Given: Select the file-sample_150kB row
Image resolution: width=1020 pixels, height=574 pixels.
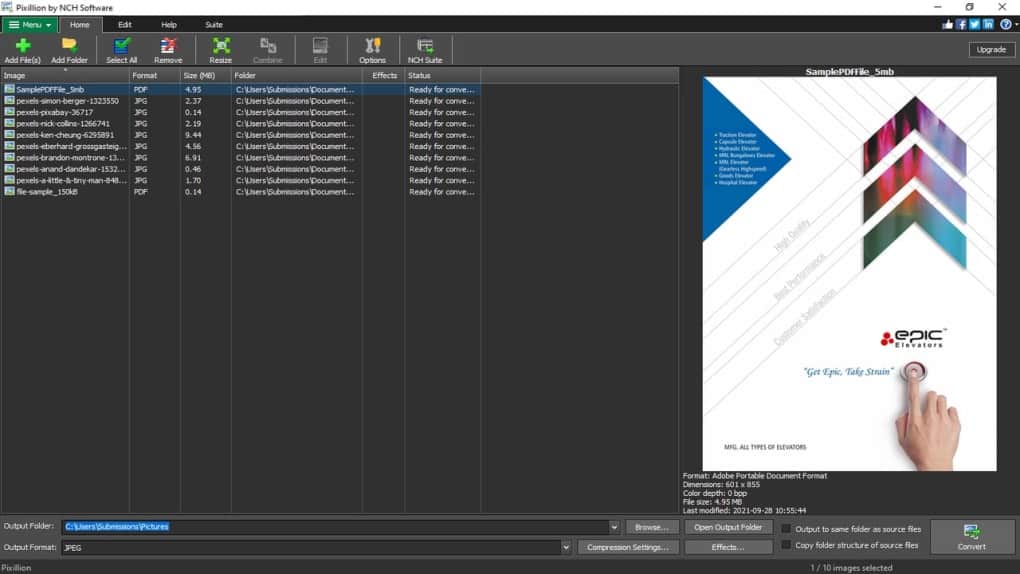Looking at the screenshot, I should coord(47,192).
